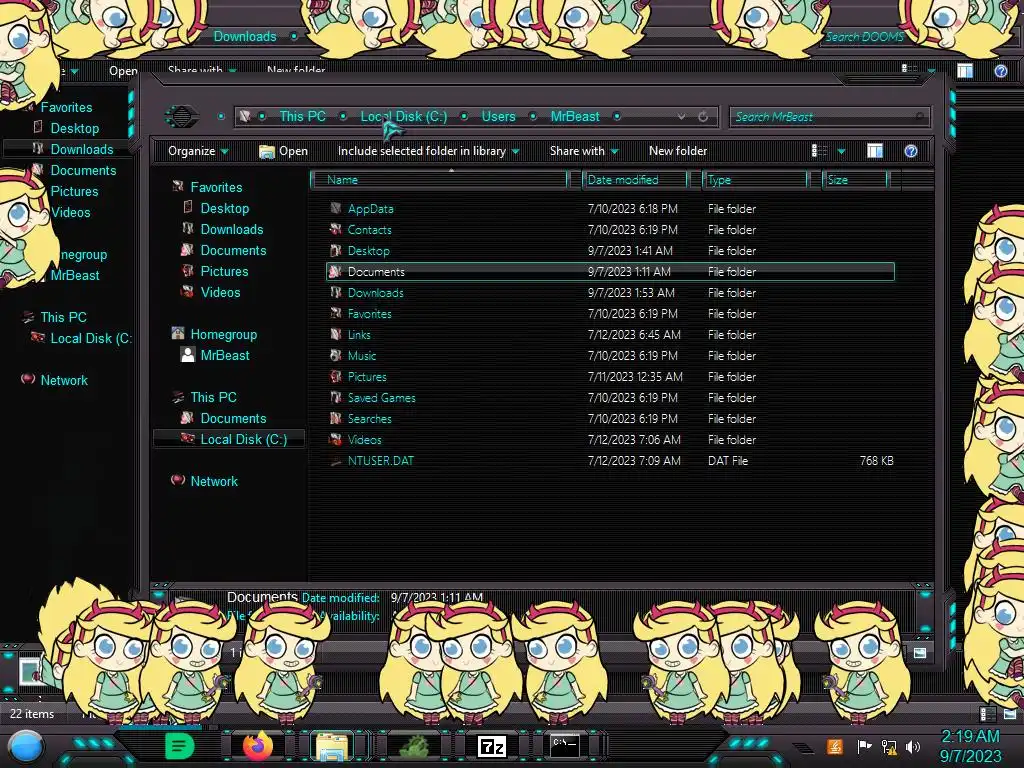Click the Contacts folder icon
Viewport: 1024px width, 768px height.
[336, 229]
